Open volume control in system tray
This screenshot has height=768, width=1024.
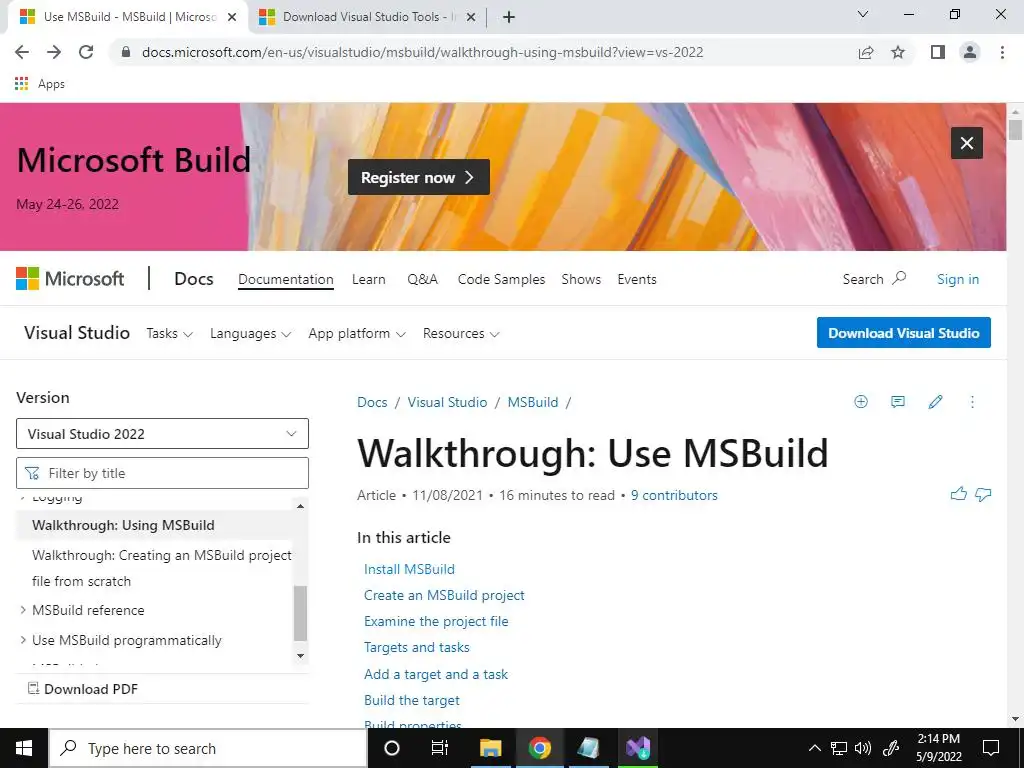pyautogui.click(x=863, y=748)
